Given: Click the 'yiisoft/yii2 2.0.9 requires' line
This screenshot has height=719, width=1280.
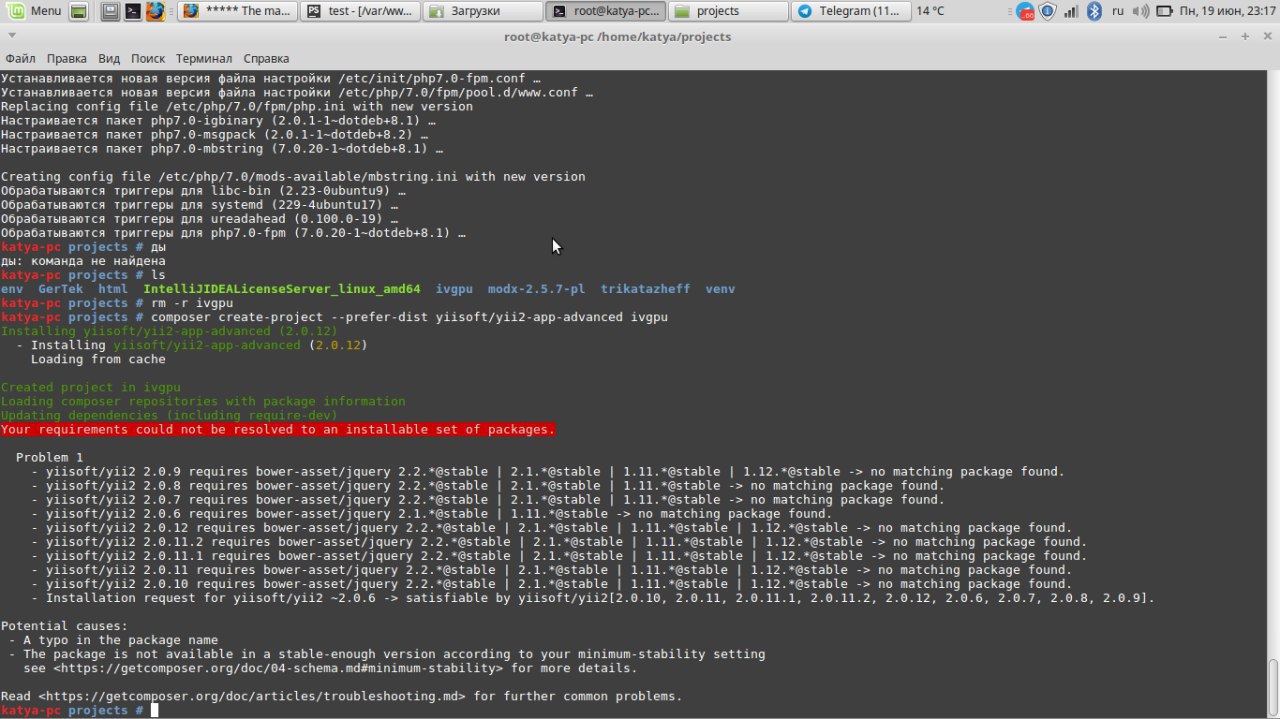Looking at the screenshot, I should [x=548, y=471].
